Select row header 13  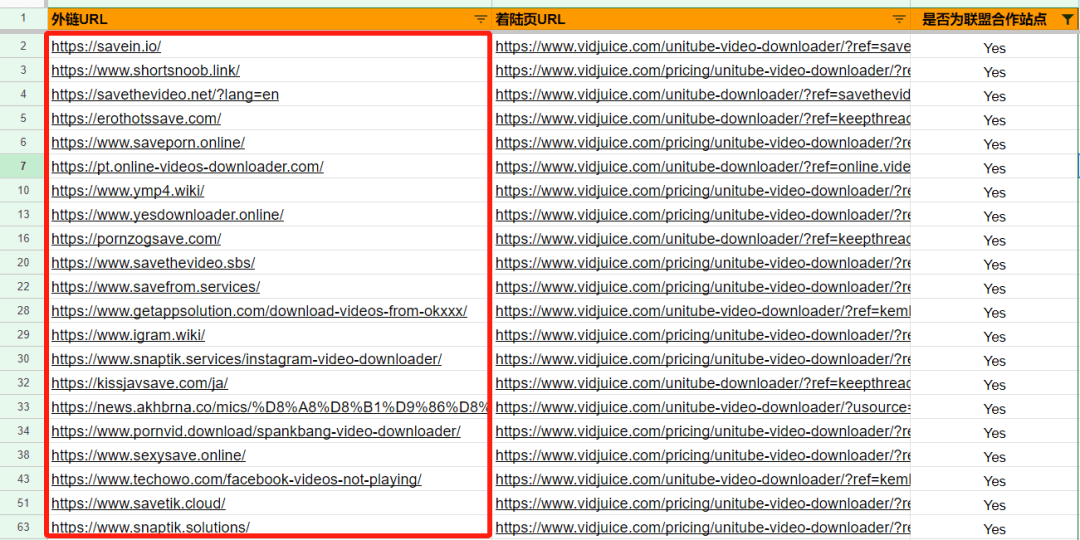[23, 214]
